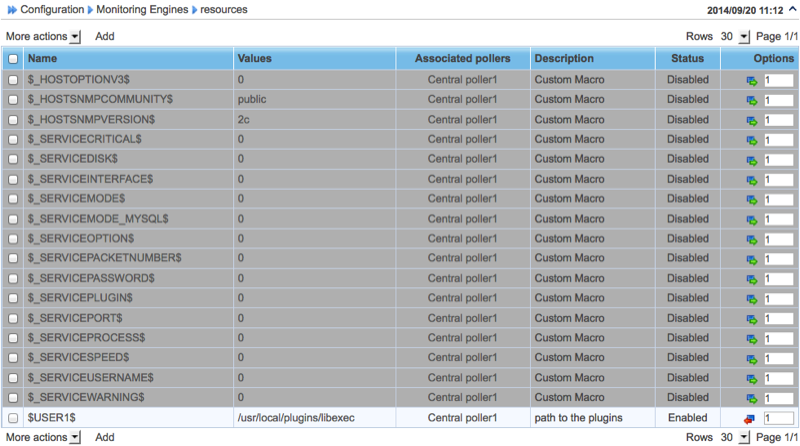Click the duplicate count field for $_SERVICECRITICAL$

click(778, 140)
